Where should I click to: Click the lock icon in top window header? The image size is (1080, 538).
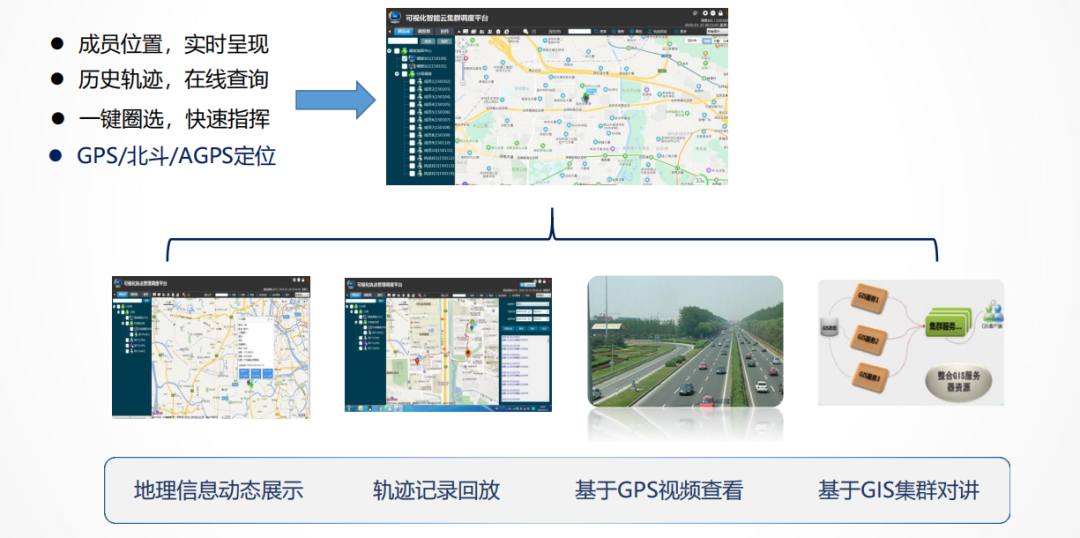[x=720, y=13]
